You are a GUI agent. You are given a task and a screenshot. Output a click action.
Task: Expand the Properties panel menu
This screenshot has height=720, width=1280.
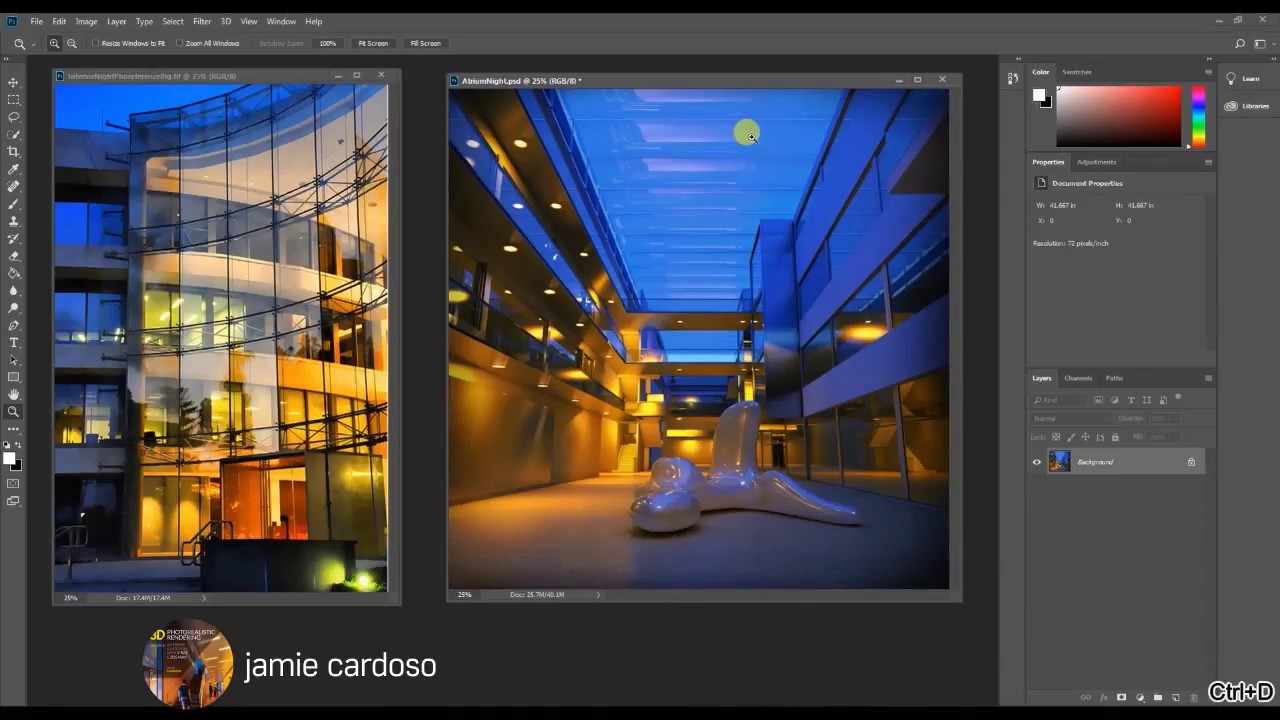(1208, 162)
